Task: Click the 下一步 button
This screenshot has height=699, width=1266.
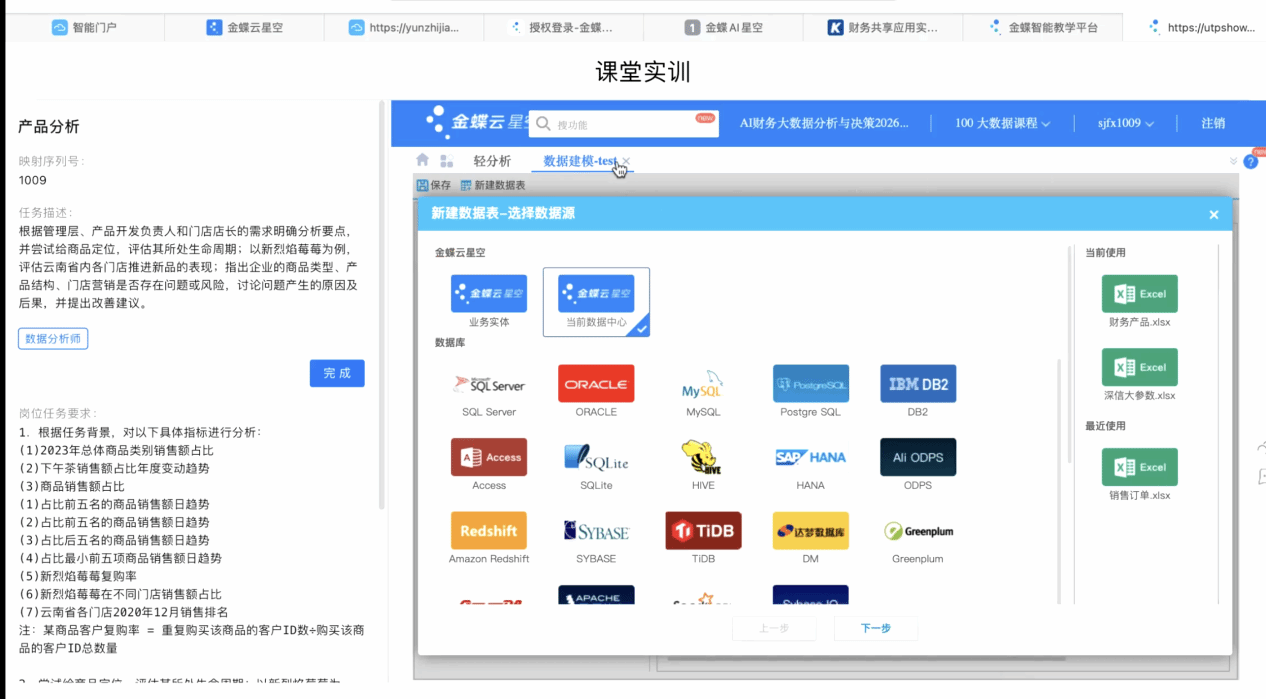Action: click(876, 628)
